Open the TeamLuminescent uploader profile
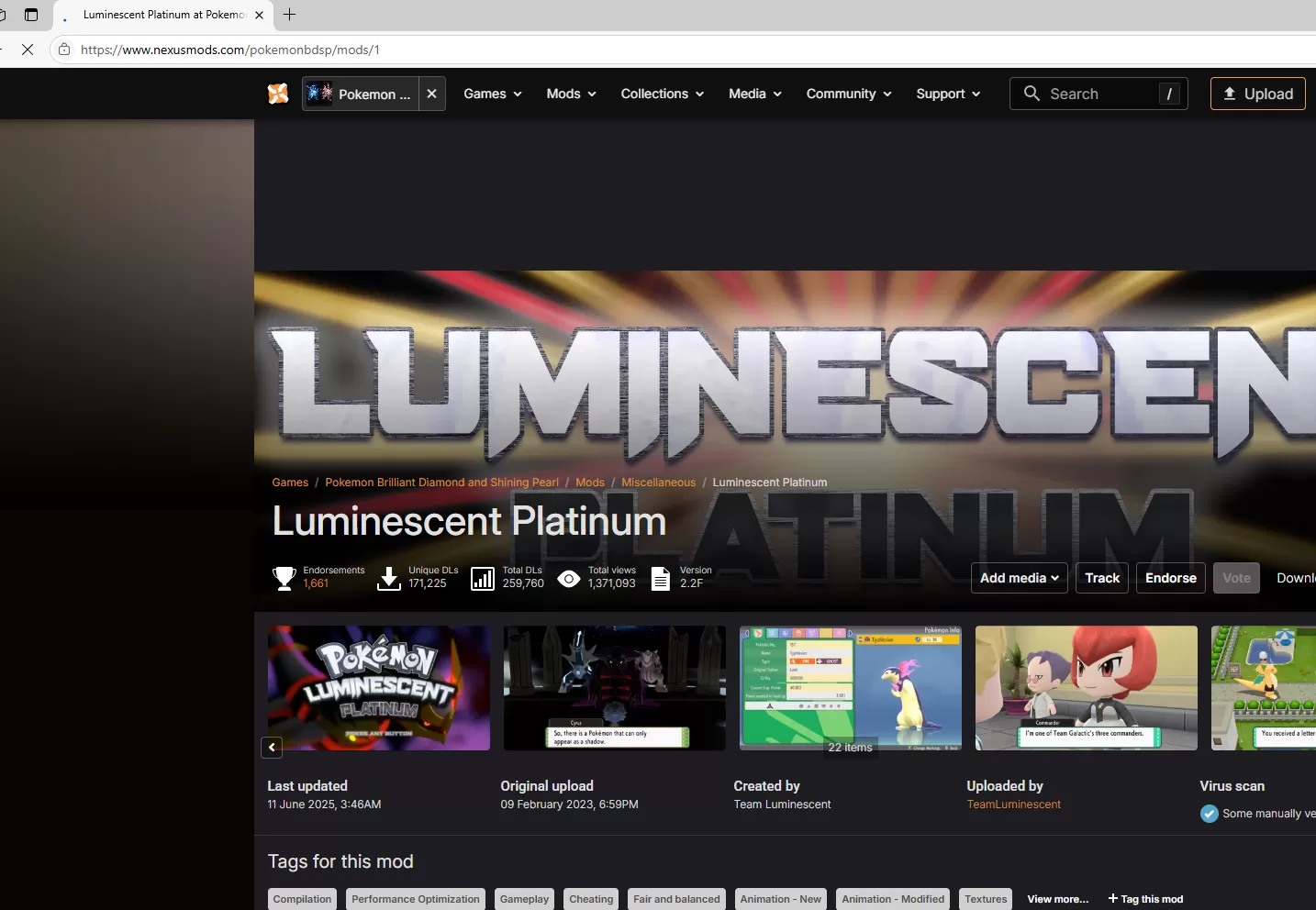The height and width of the screenshot is (910, 1316). (x=1013, y=805)
